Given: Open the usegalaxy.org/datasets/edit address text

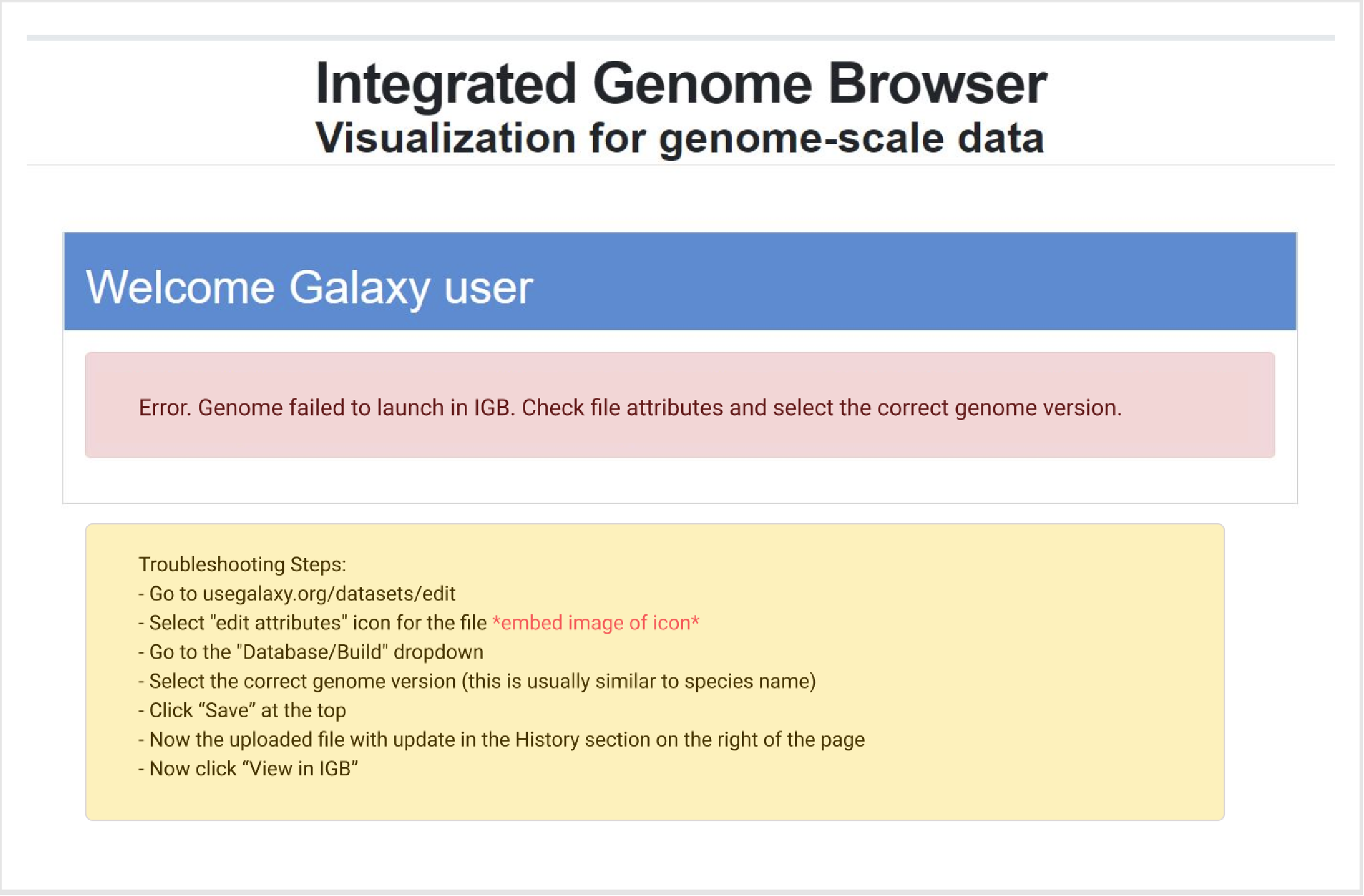Looking at the screenshot, I should [329, 594].
